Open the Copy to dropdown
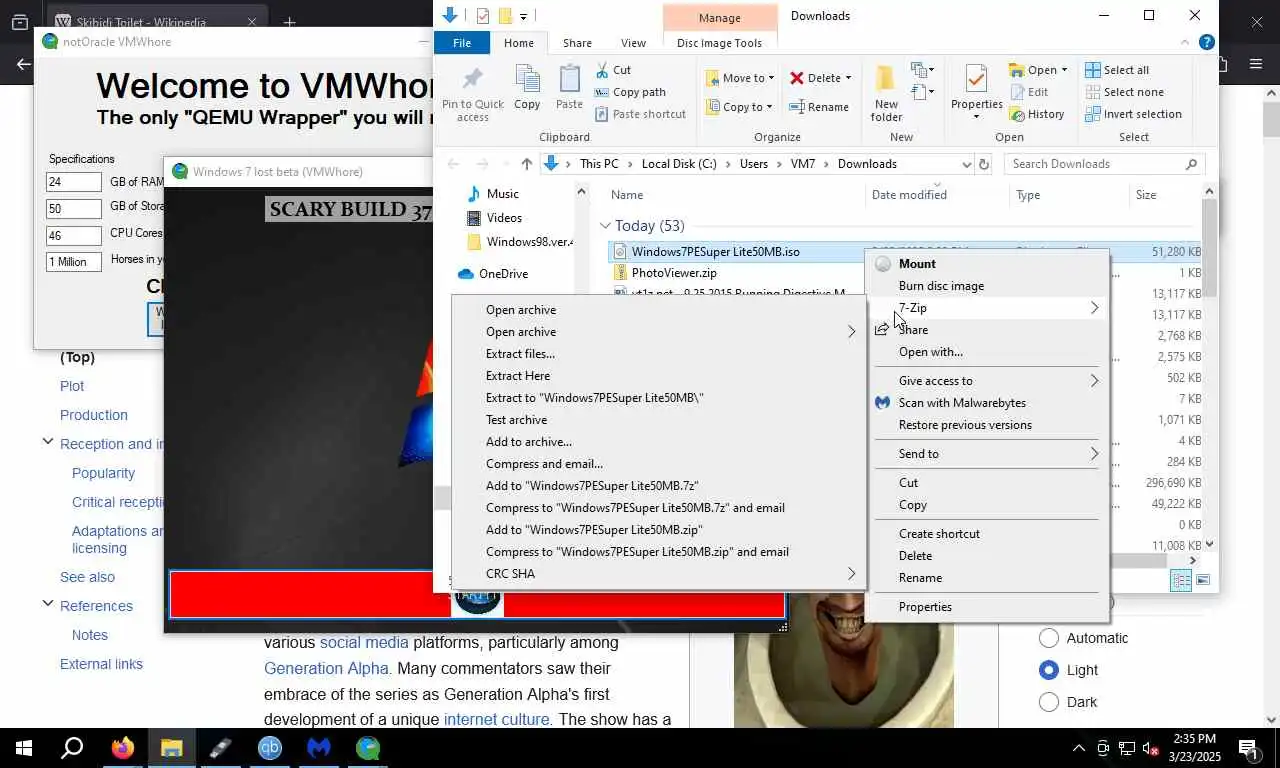 [x=769, y=107]
